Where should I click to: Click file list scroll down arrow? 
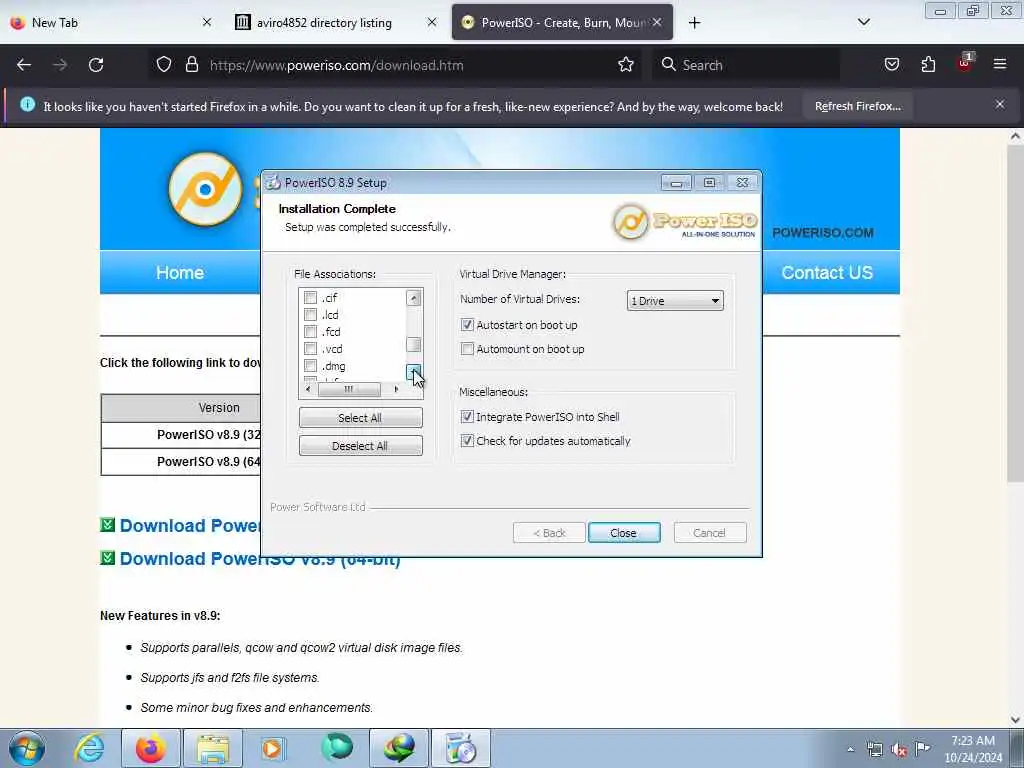[x=413, y=372]
